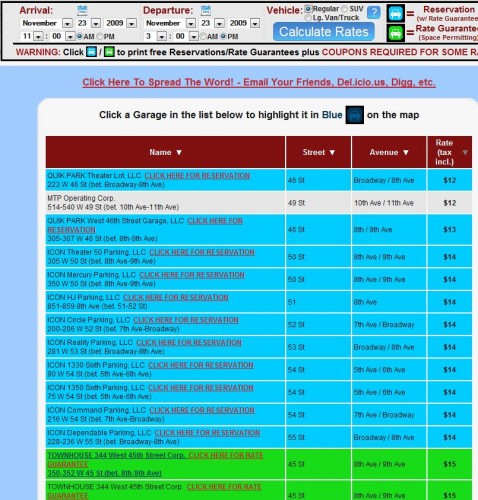Click the green Rate Guarantee car icon in legend
The height and width of the screenshot is (500, 478).
(396, 33)
